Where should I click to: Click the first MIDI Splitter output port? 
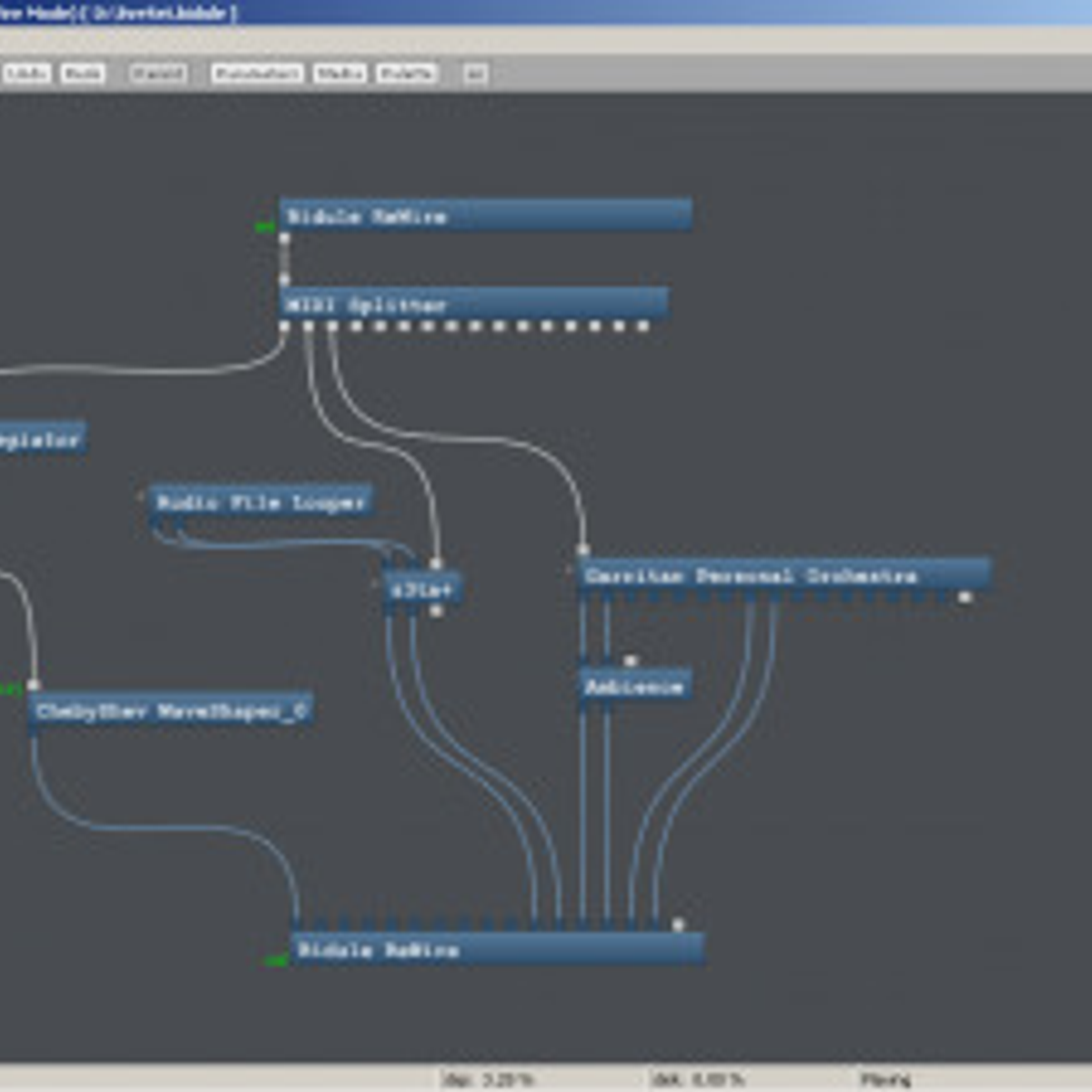284,326
